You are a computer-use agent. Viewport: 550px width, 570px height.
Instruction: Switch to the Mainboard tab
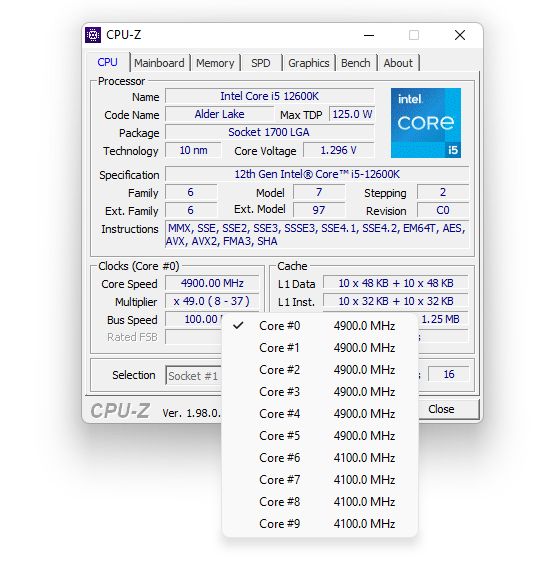(159, 63)
